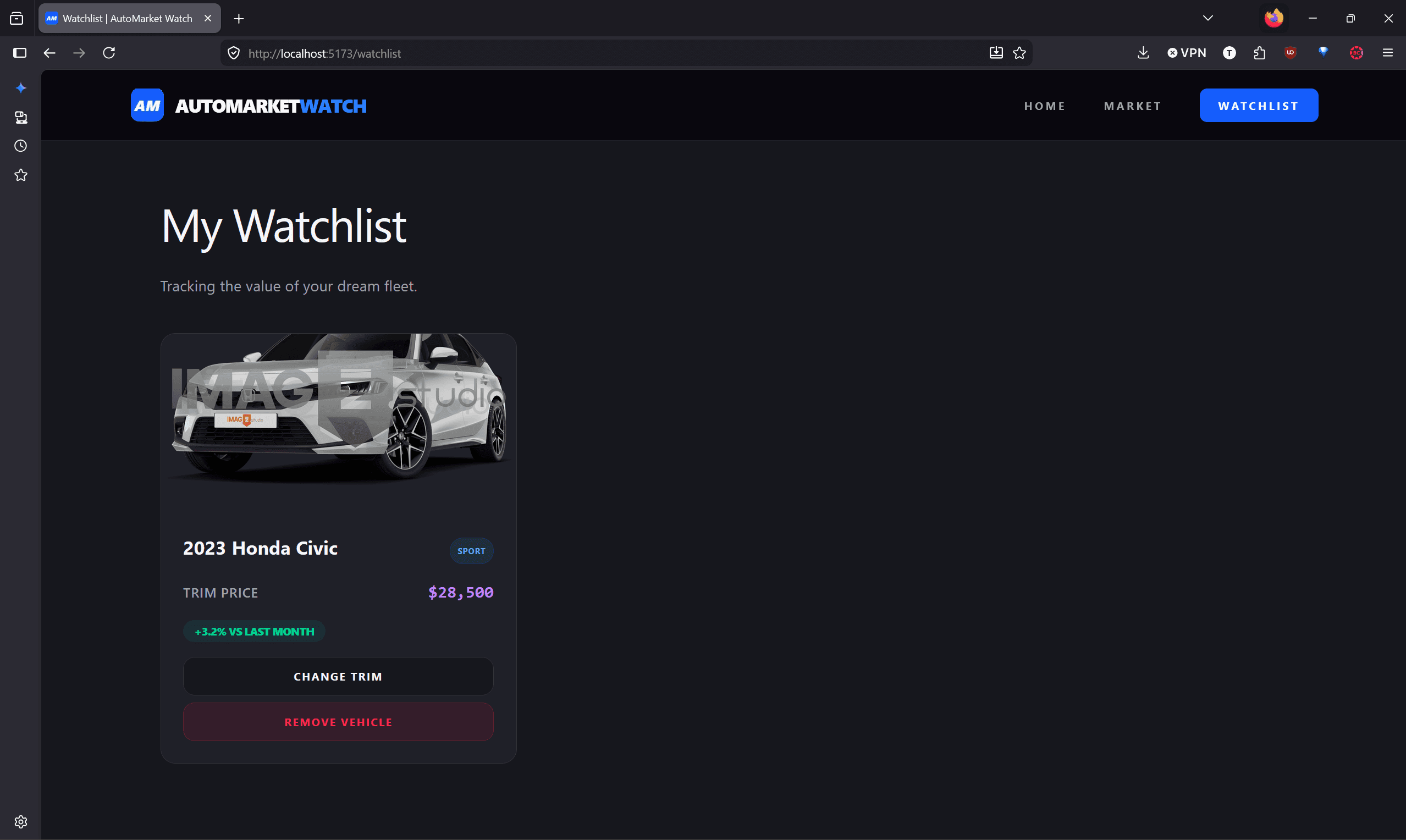The image size is (1406, 840).
Task: Open the bookmarks star sidebar icon
Action: (21, 175)
